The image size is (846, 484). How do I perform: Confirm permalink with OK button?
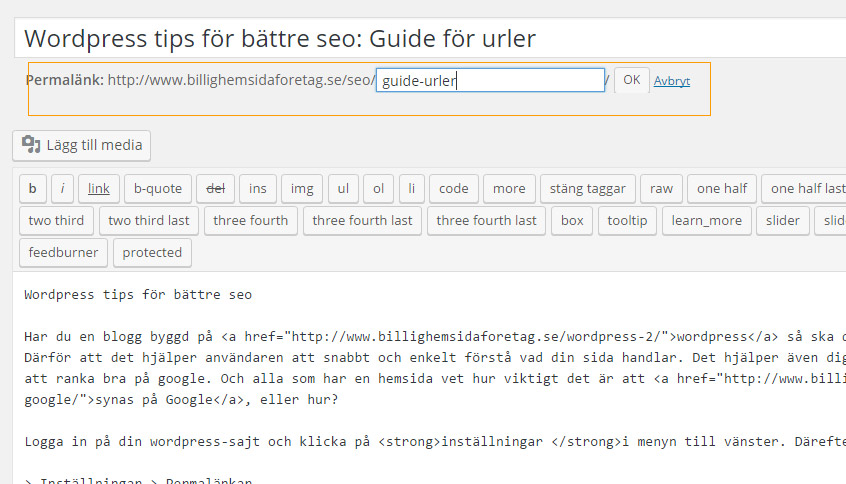click(631, 80)
